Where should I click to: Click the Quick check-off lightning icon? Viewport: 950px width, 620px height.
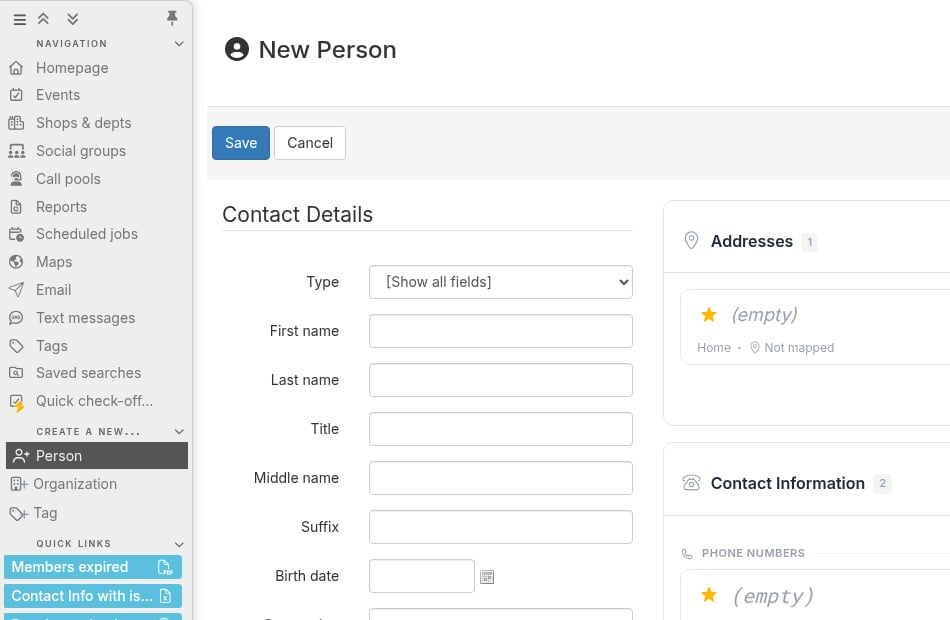tap(17, 402)
